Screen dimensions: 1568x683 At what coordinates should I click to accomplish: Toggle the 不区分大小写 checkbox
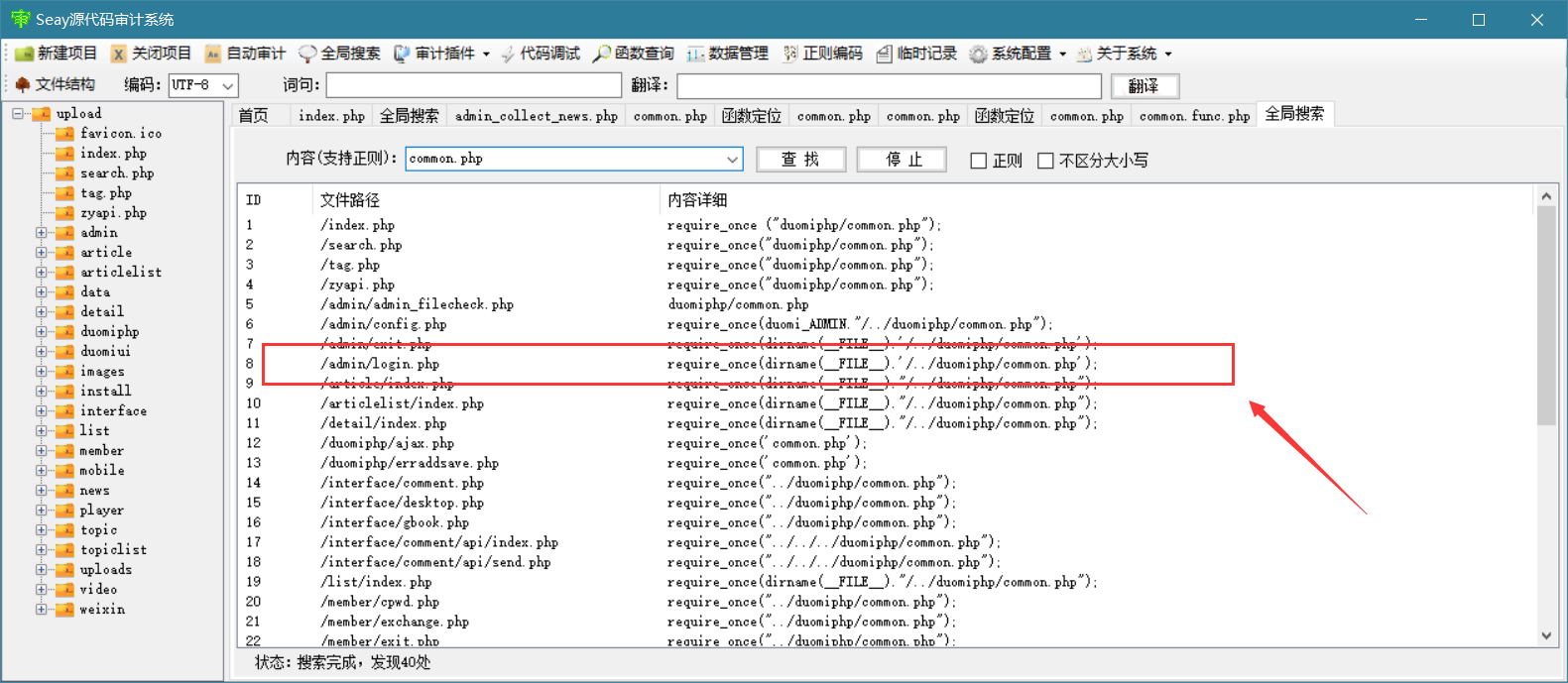1045,161
